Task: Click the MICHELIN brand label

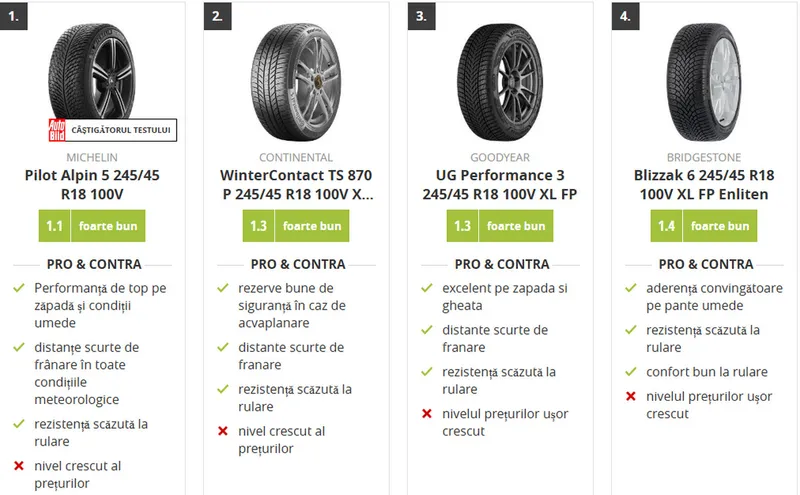Action: click(92, 157)
